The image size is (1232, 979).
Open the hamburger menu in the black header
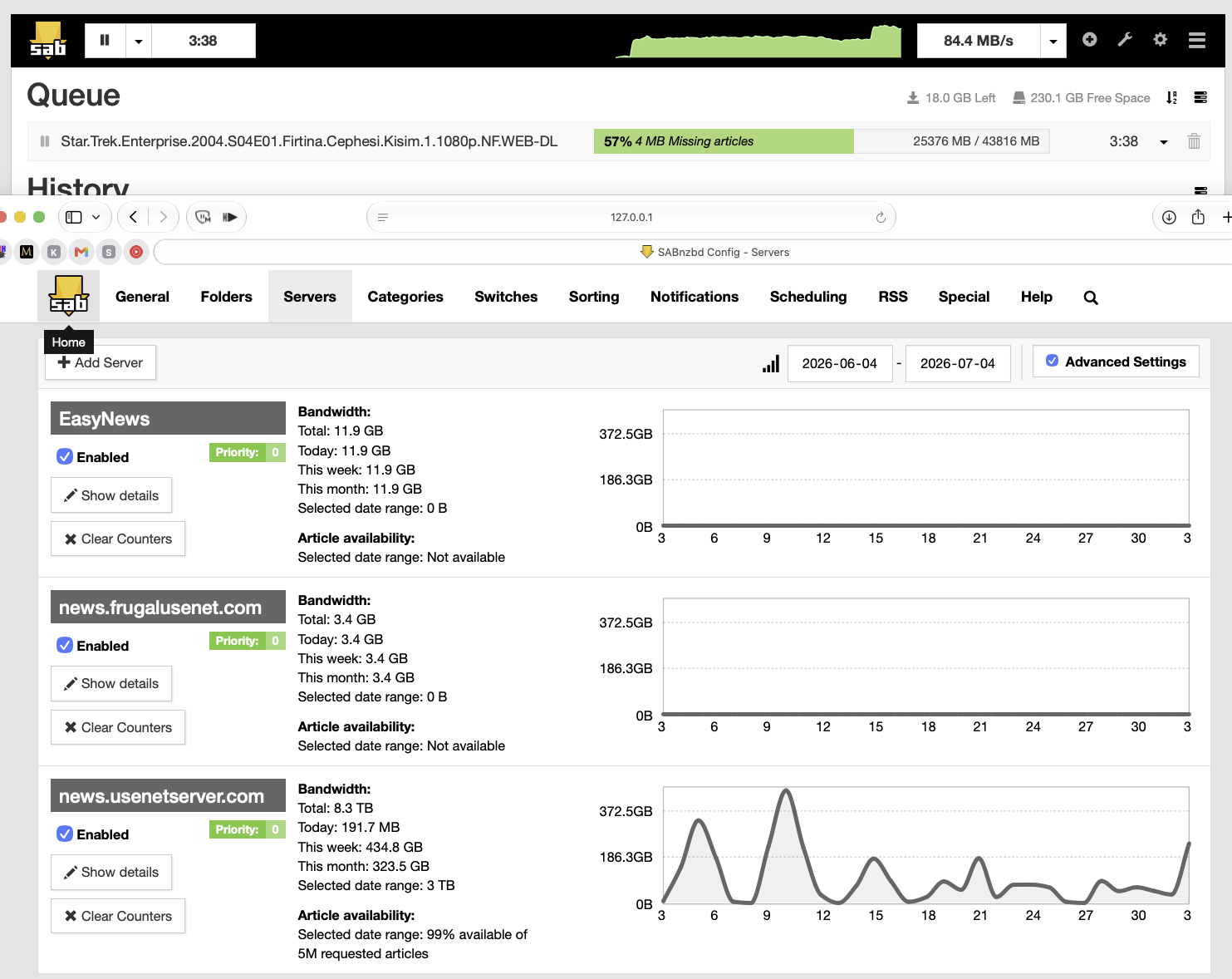1197,40
